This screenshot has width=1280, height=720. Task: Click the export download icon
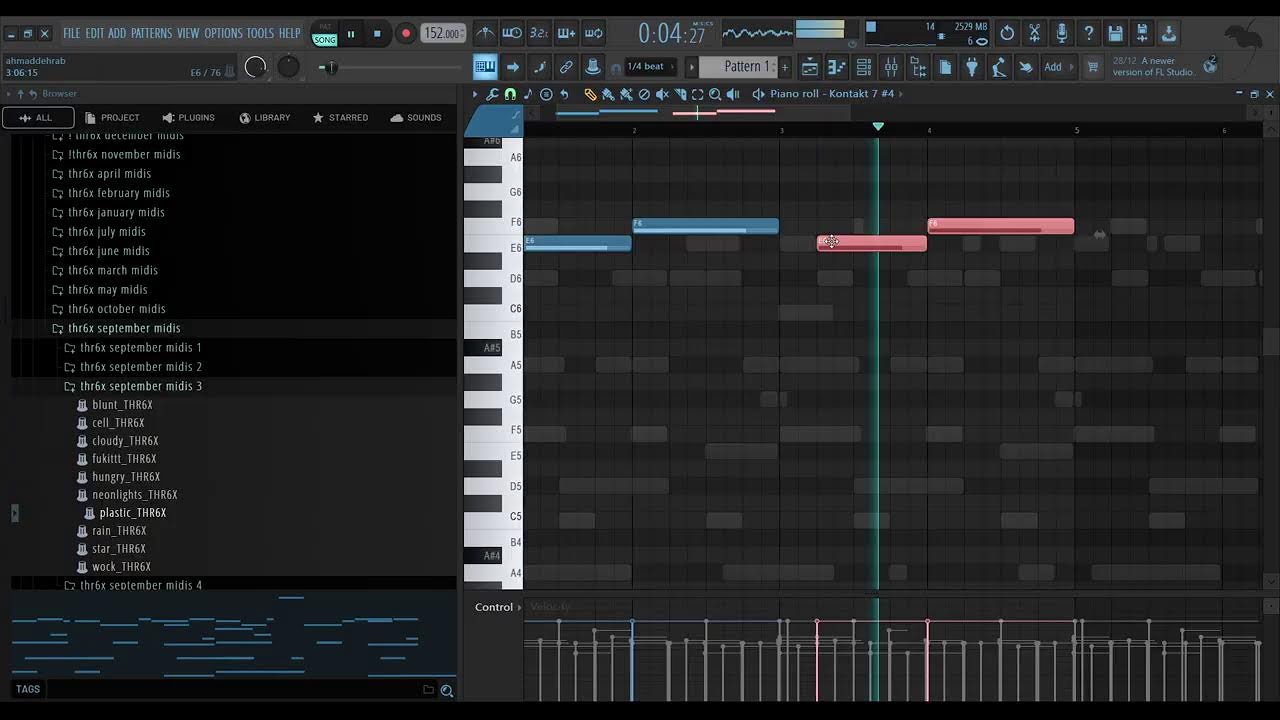click(1168, 33)
